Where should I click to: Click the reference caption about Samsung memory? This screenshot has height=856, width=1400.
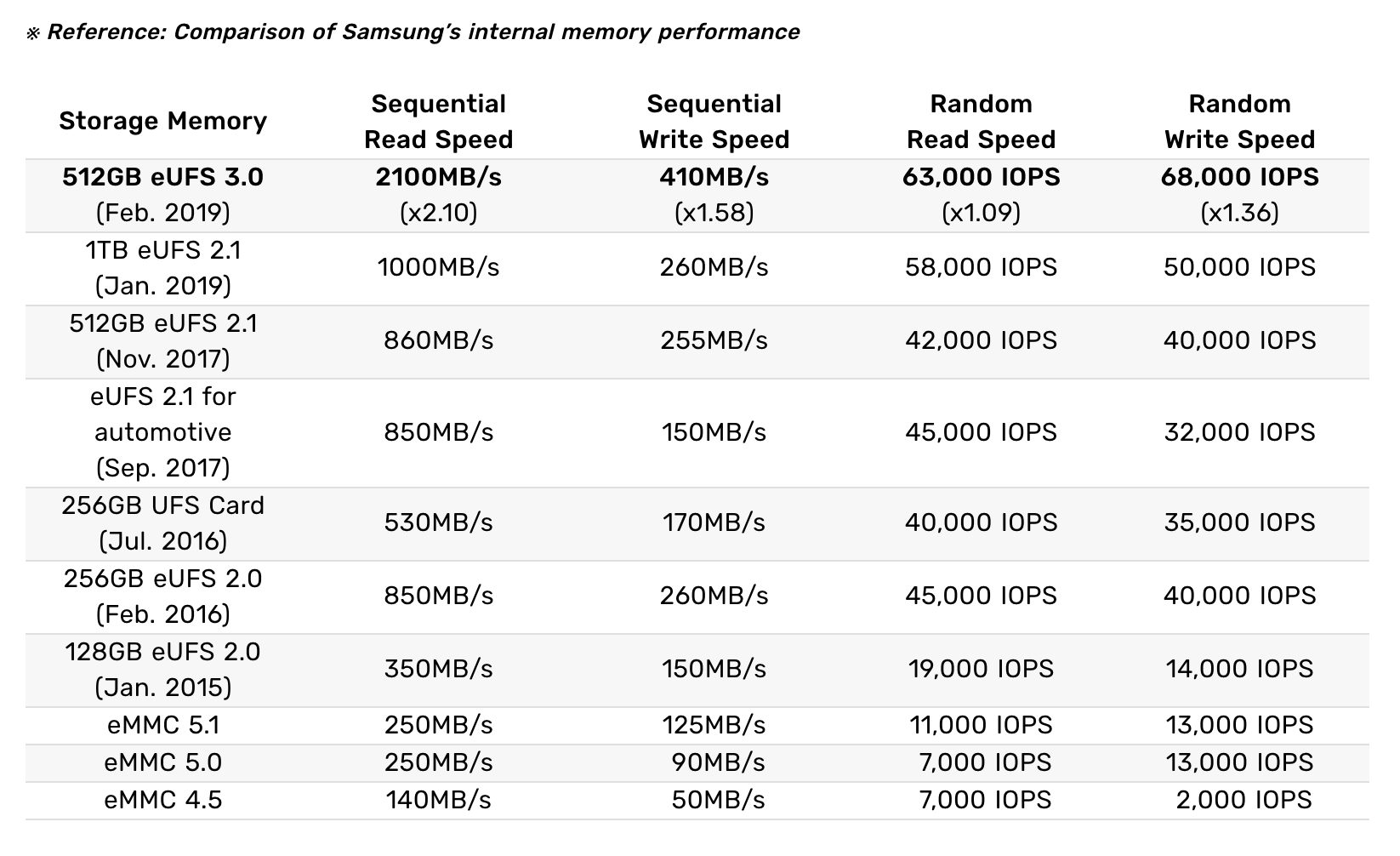point(413,32)
